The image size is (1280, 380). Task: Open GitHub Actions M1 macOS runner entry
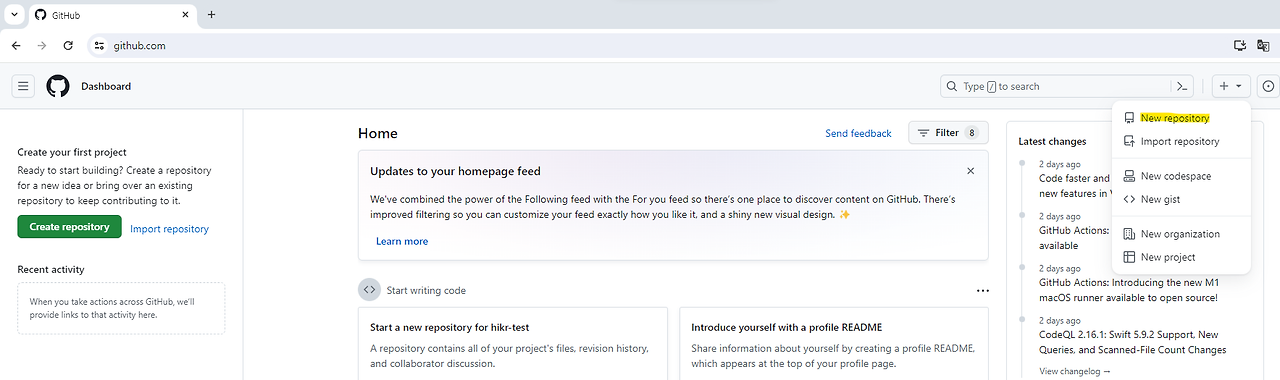(x=1128, y=290)
